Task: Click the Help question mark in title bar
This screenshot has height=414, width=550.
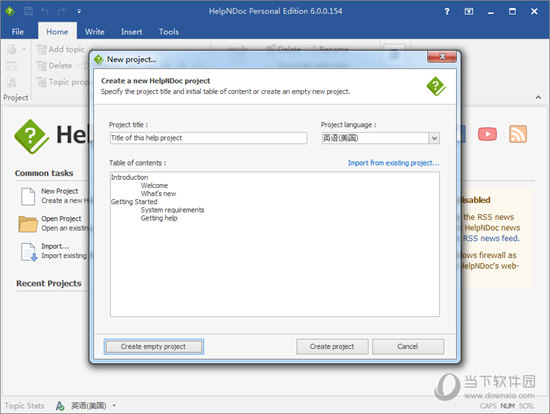Action: point(447,12)
